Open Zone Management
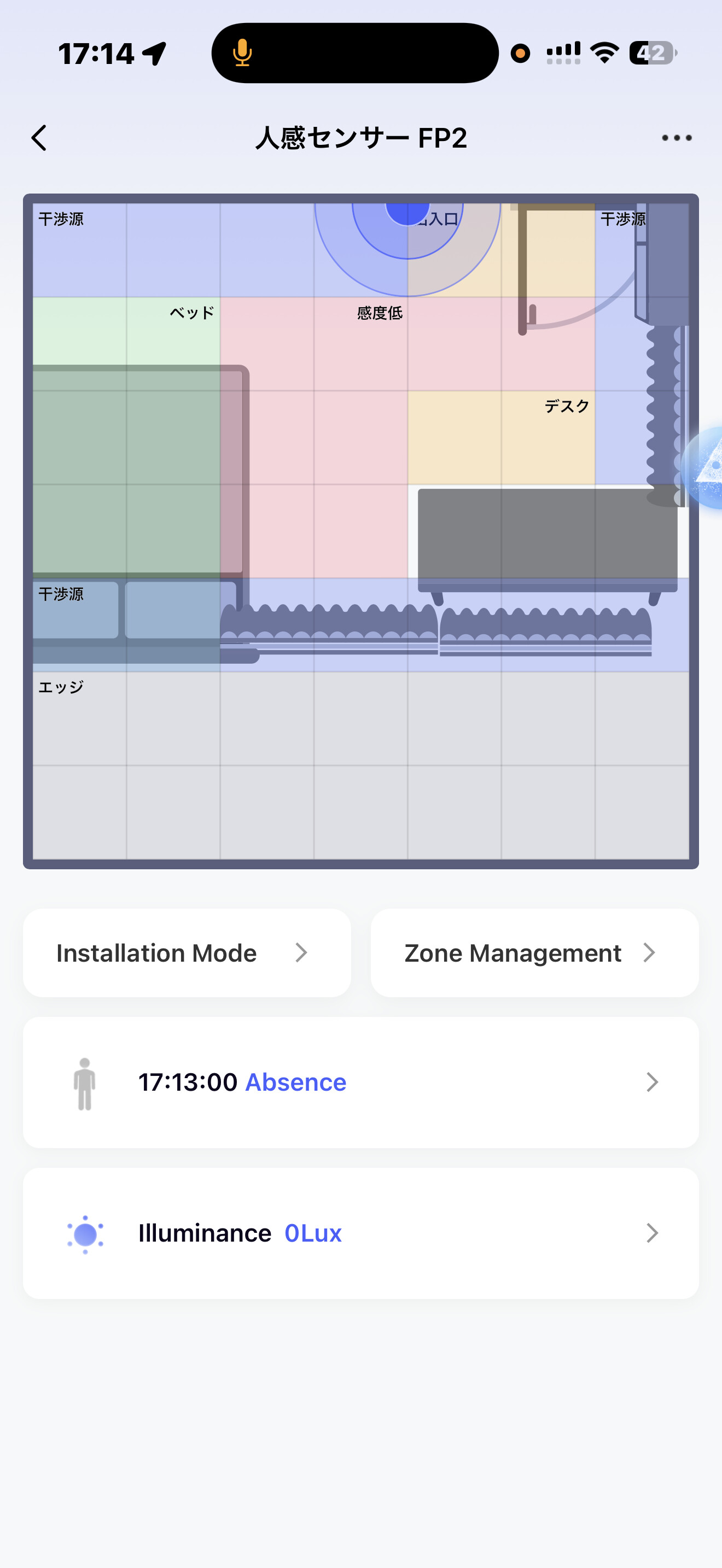Image resolution: width=722 pixels, height=1568 pixels. click(x=513, y=953)
